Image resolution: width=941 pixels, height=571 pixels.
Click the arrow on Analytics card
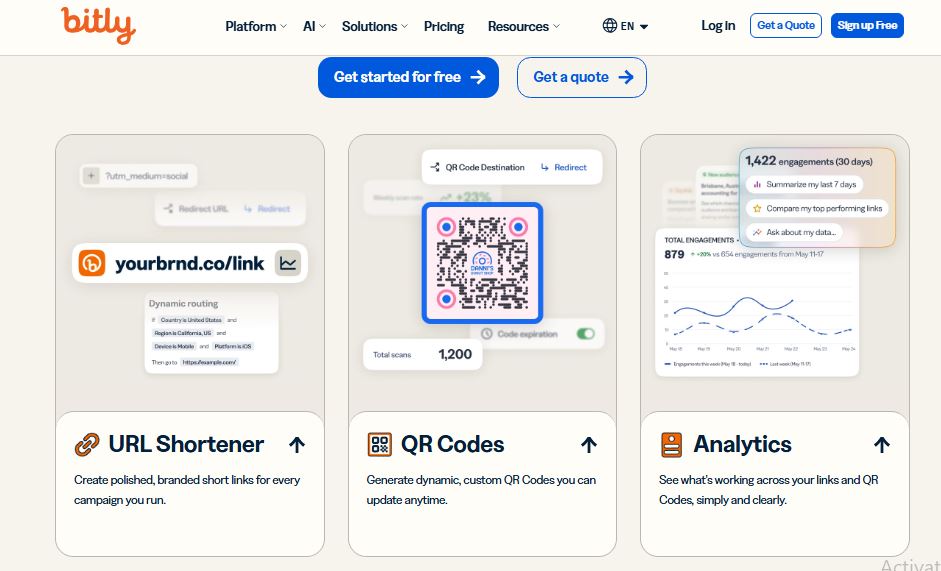[882, 445]
